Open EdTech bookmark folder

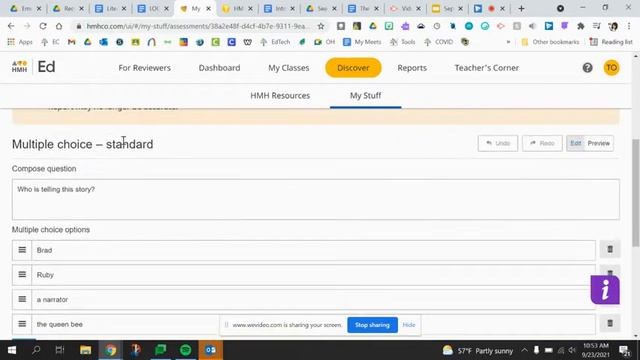[275, 42]
